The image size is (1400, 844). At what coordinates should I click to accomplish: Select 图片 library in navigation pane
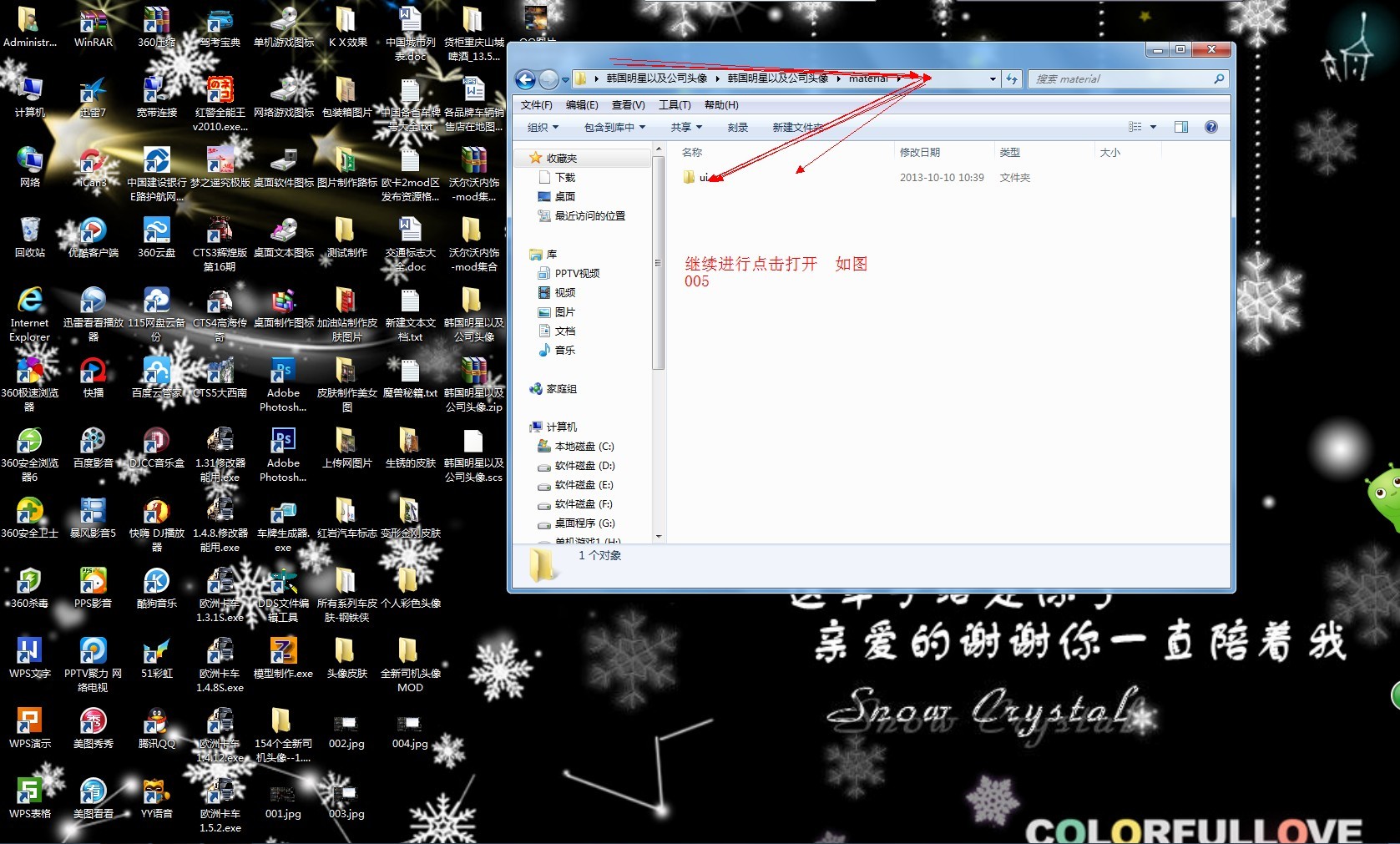pos(557,312)
